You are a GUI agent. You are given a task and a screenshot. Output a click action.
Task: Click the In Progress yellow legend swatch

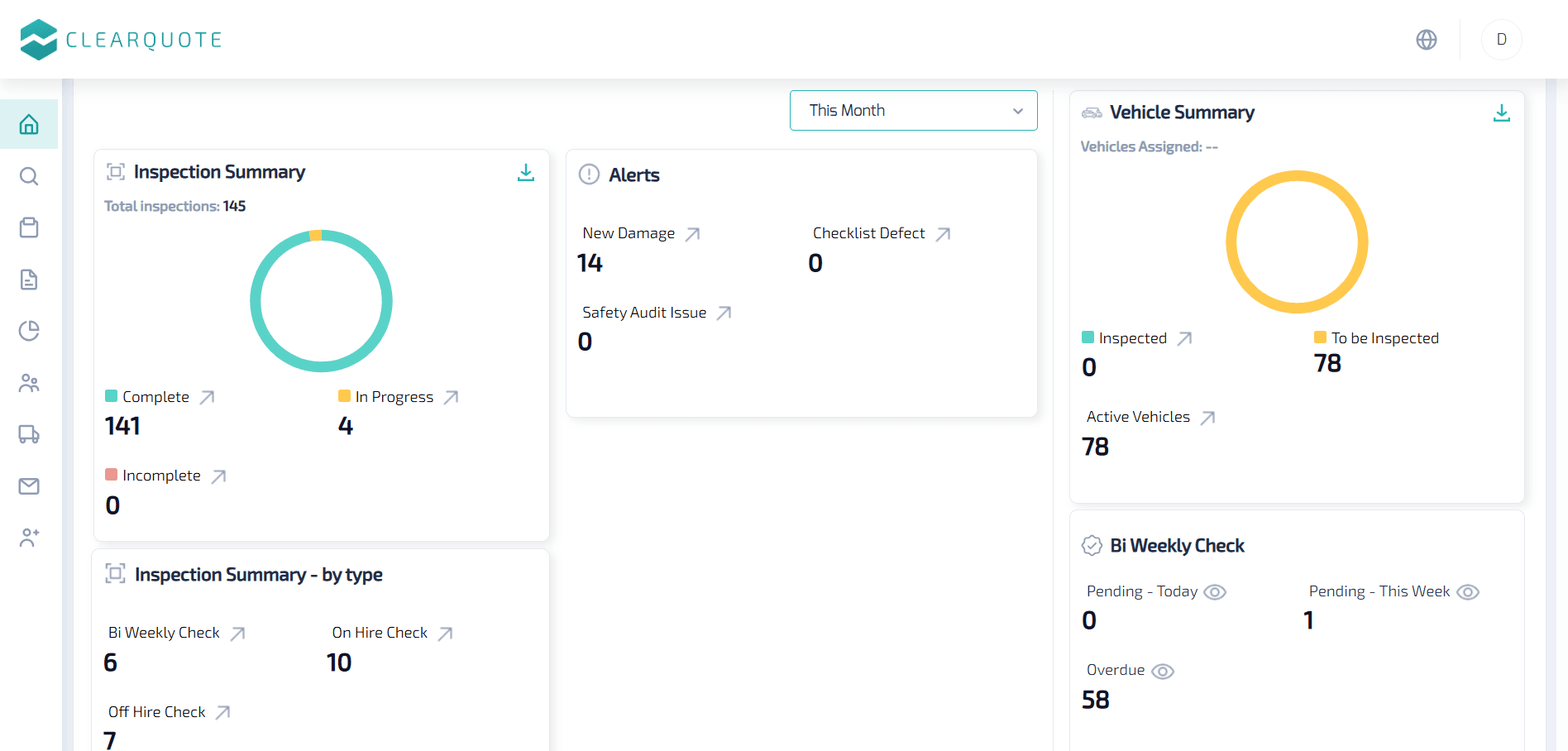click(345, 396)
